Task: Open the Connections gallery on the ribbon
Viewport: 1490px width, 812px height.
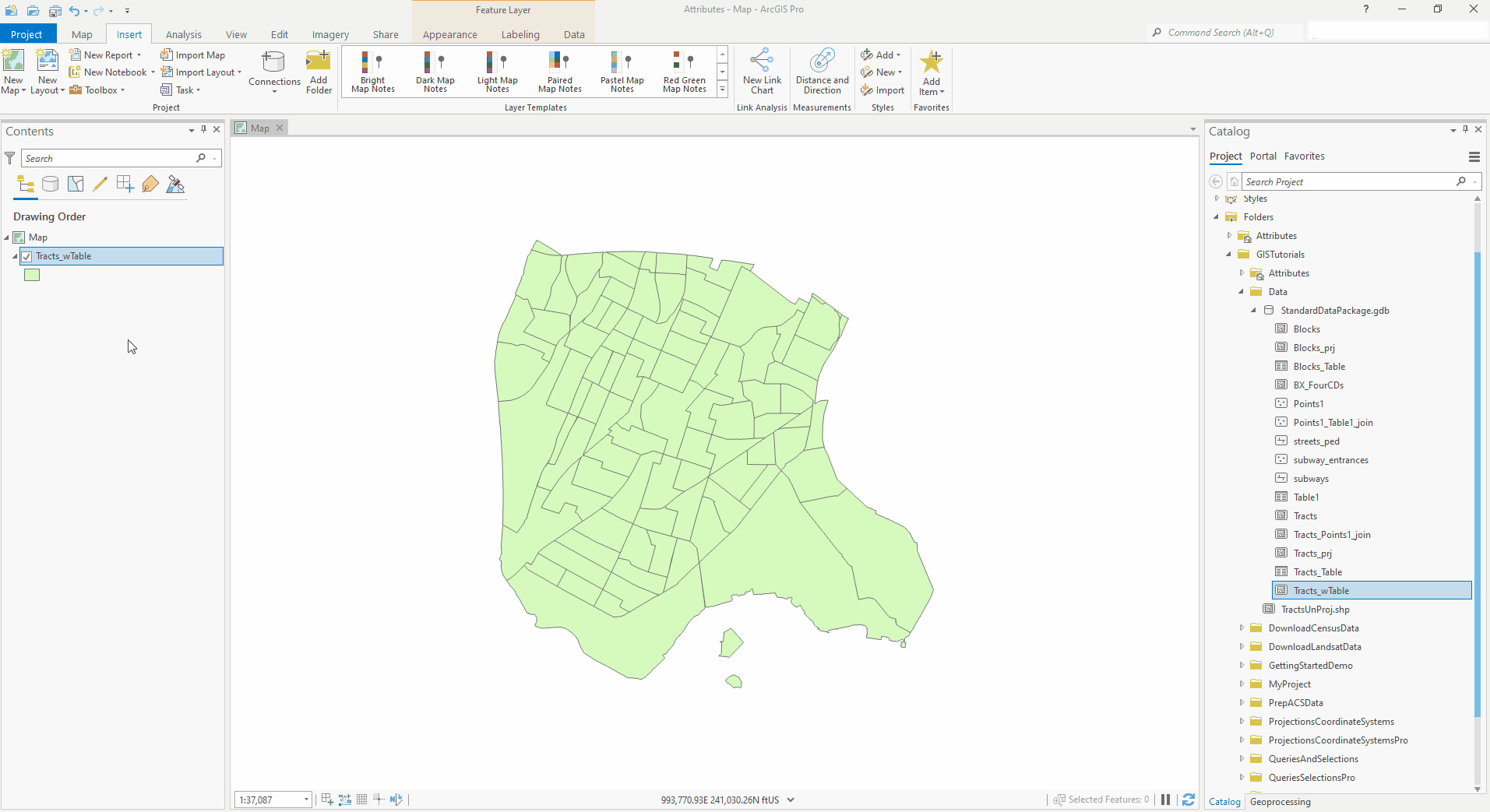Action: tap(273, 71)
